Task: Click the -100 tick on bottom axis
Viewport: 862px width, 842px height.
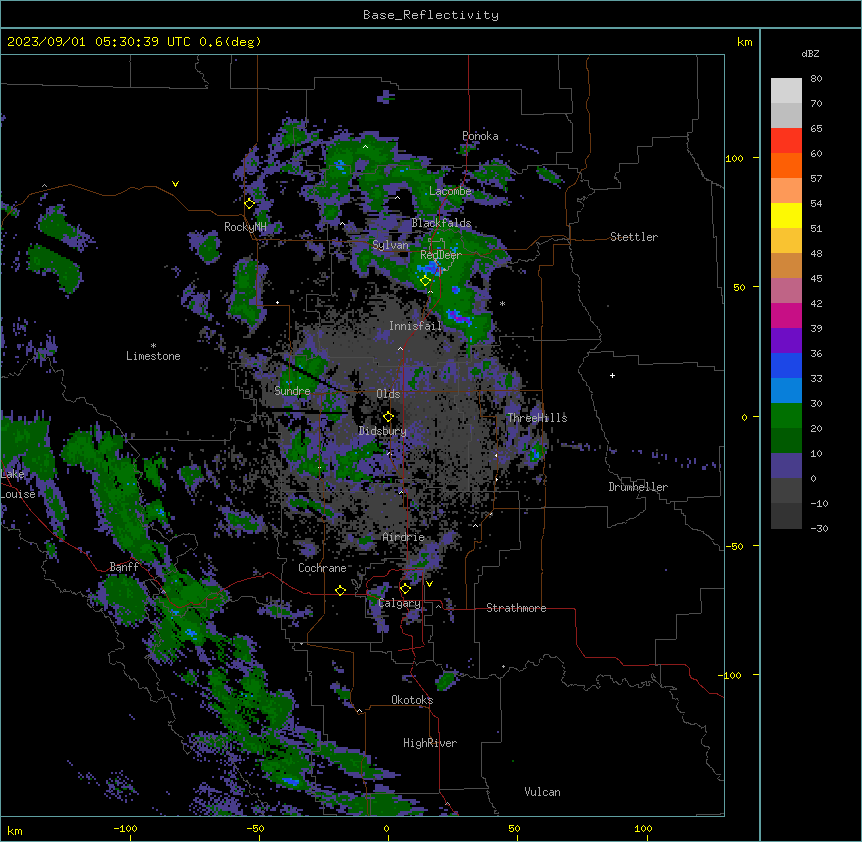Action: tap(126, 829)
